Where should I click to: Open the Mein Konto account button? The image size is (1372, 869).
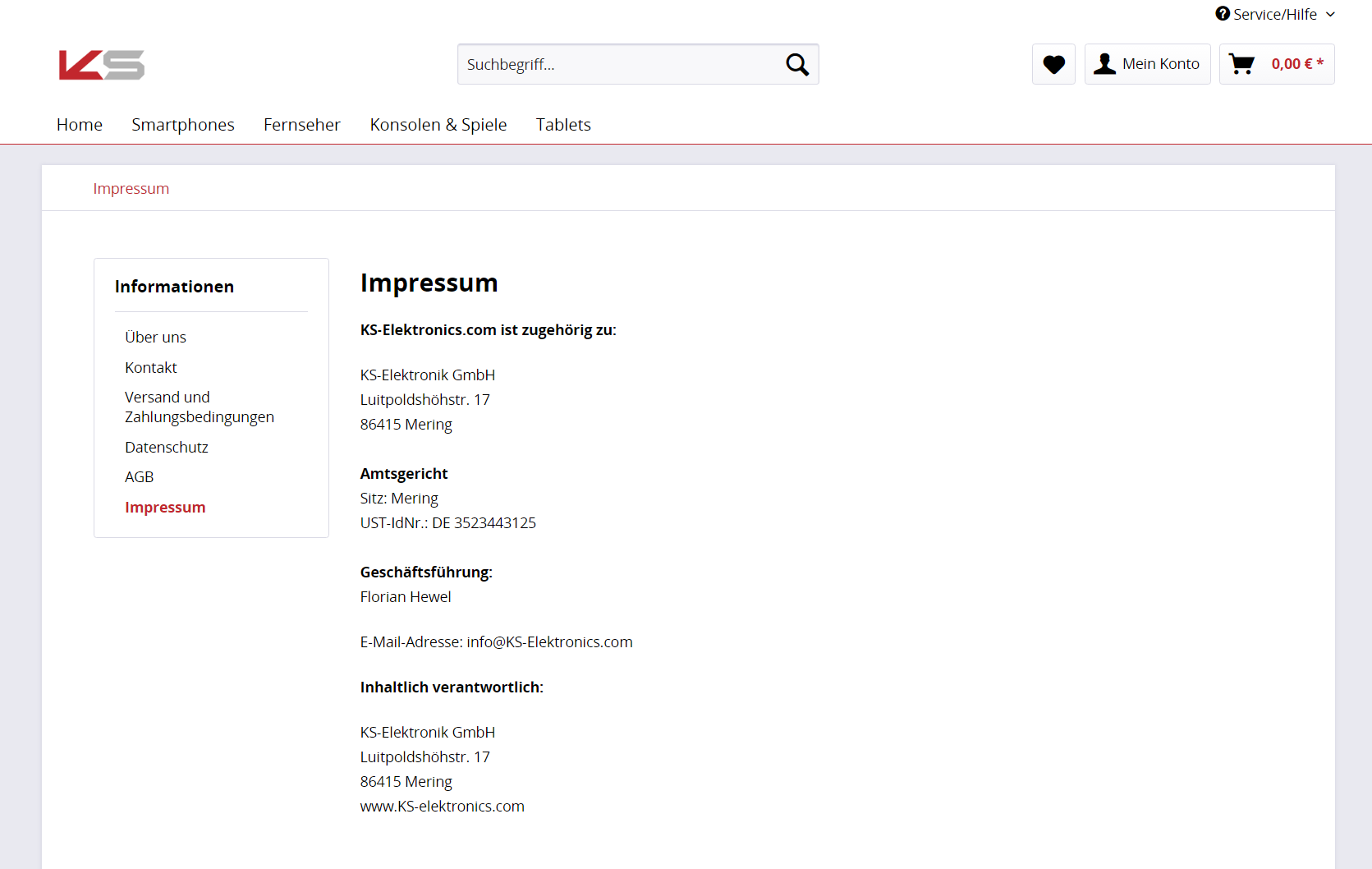[1147, 64]
